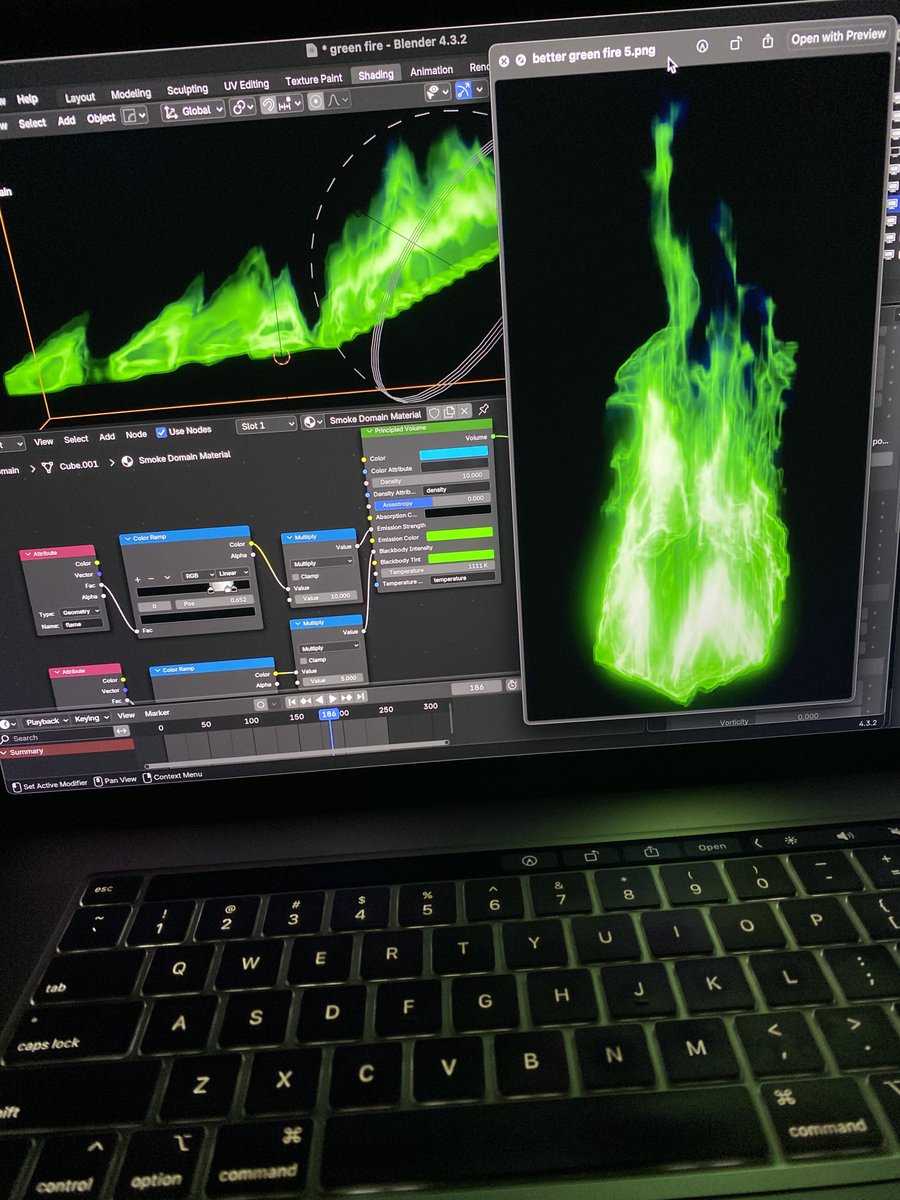Open the node editor Node menu
Screen dimensions: 900x1200
tap(136, 435)
